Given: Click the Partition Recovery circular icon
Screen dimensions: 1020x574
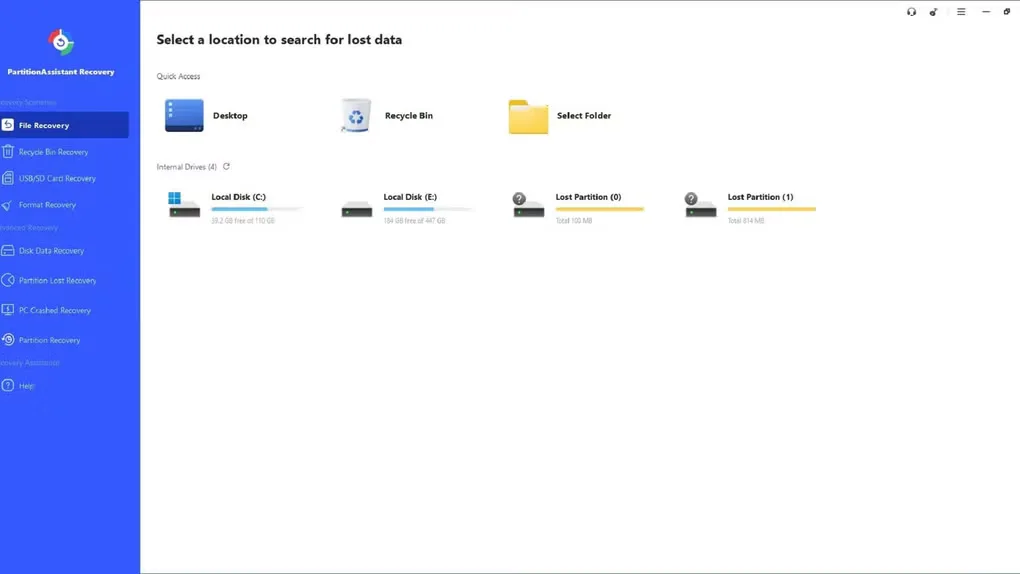Looking at the screenshot, I should 8,340.
